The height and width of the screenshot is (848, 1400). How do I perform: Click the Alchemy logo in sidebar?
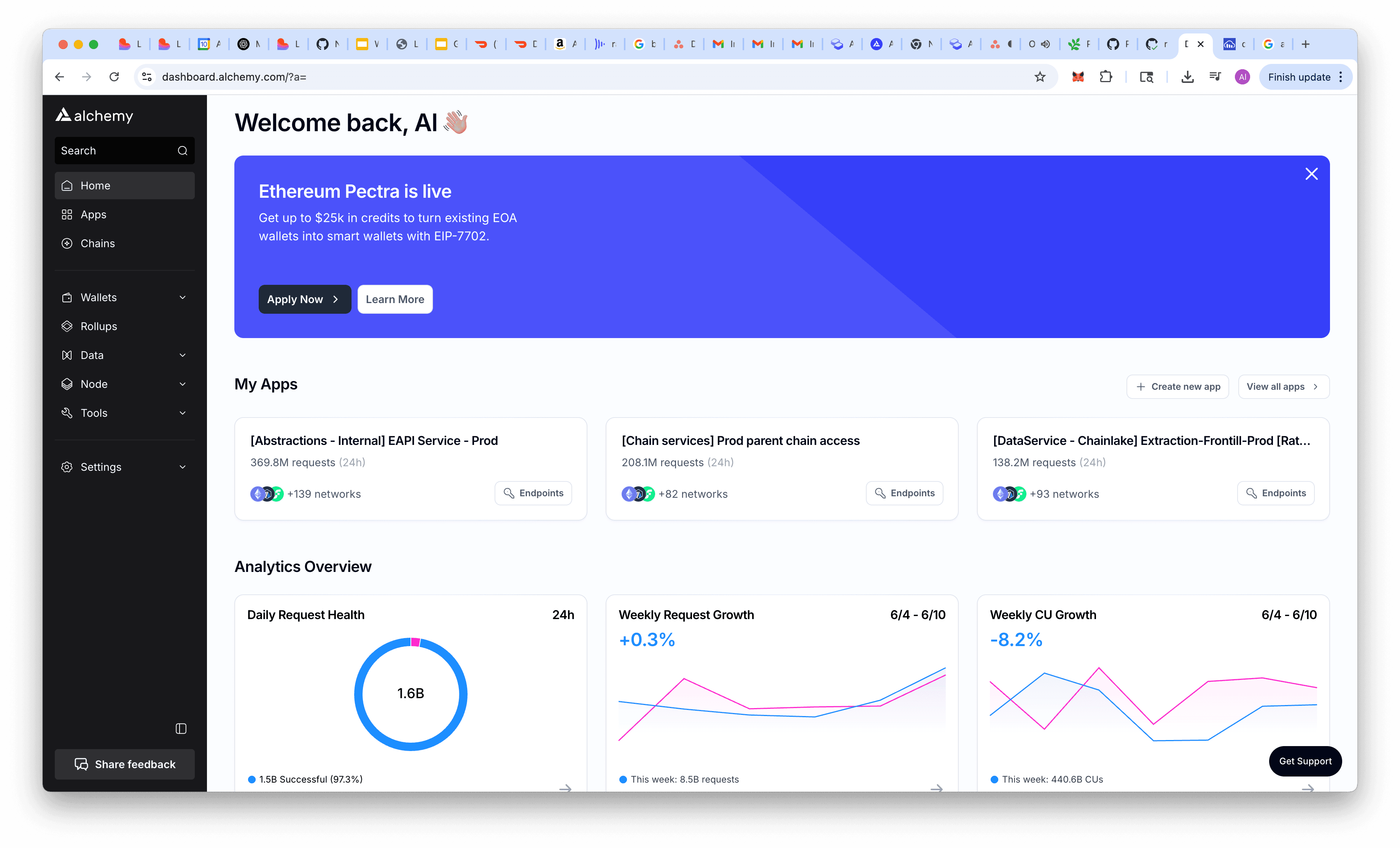[x=94, y=116]
